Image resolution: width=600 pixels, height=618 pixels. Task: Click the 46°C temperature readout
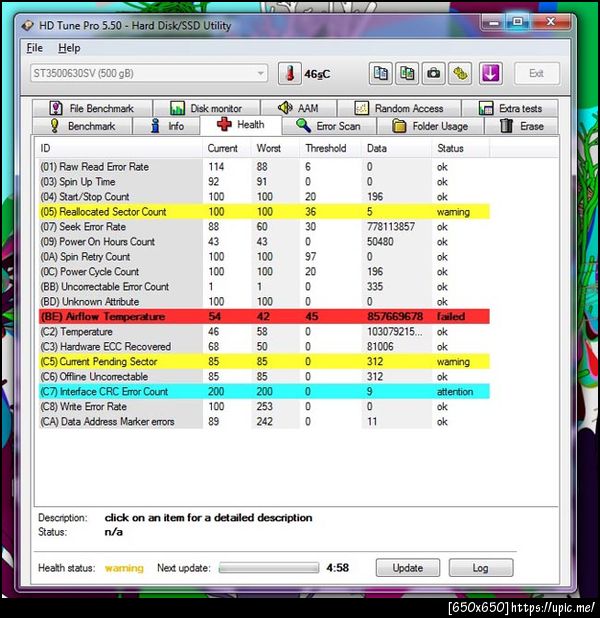(x=317, y=74)
